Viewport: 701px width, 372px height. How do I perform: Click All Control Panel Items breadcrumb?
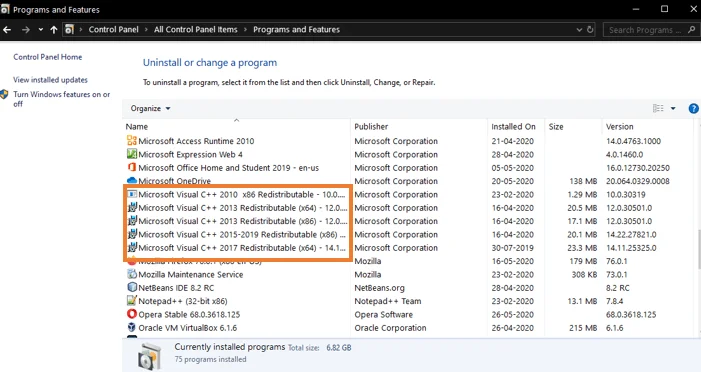coord(196,30)
